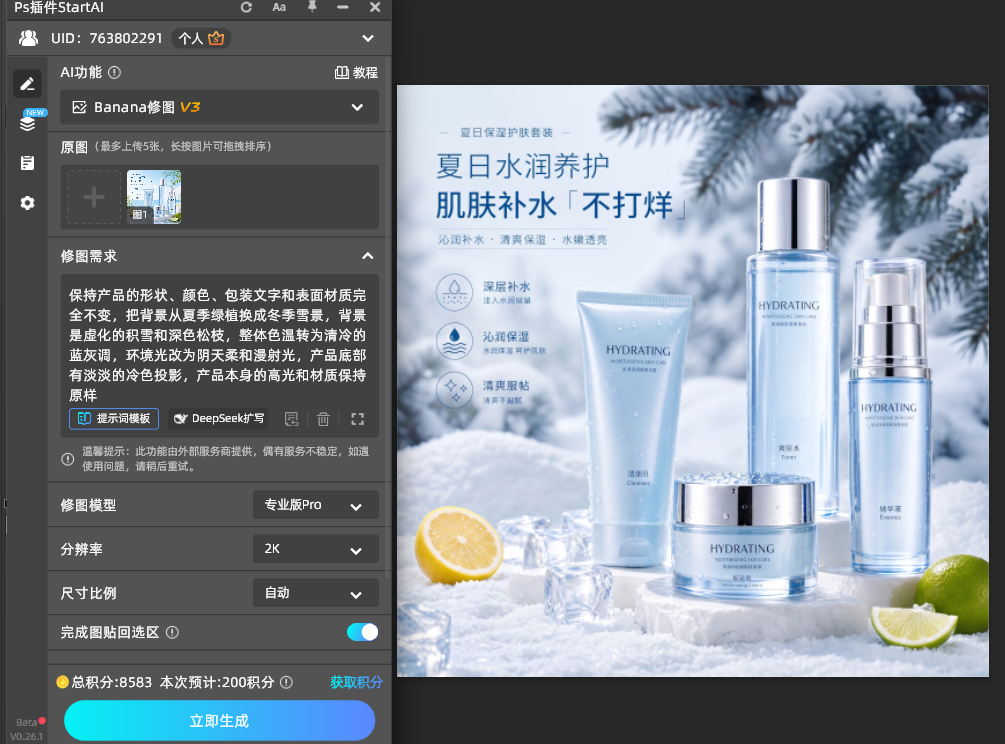This screenshot has height=744, width=1005.
Task: Click the warning icon by 温馨提示
Action: [x=67, y=459]
